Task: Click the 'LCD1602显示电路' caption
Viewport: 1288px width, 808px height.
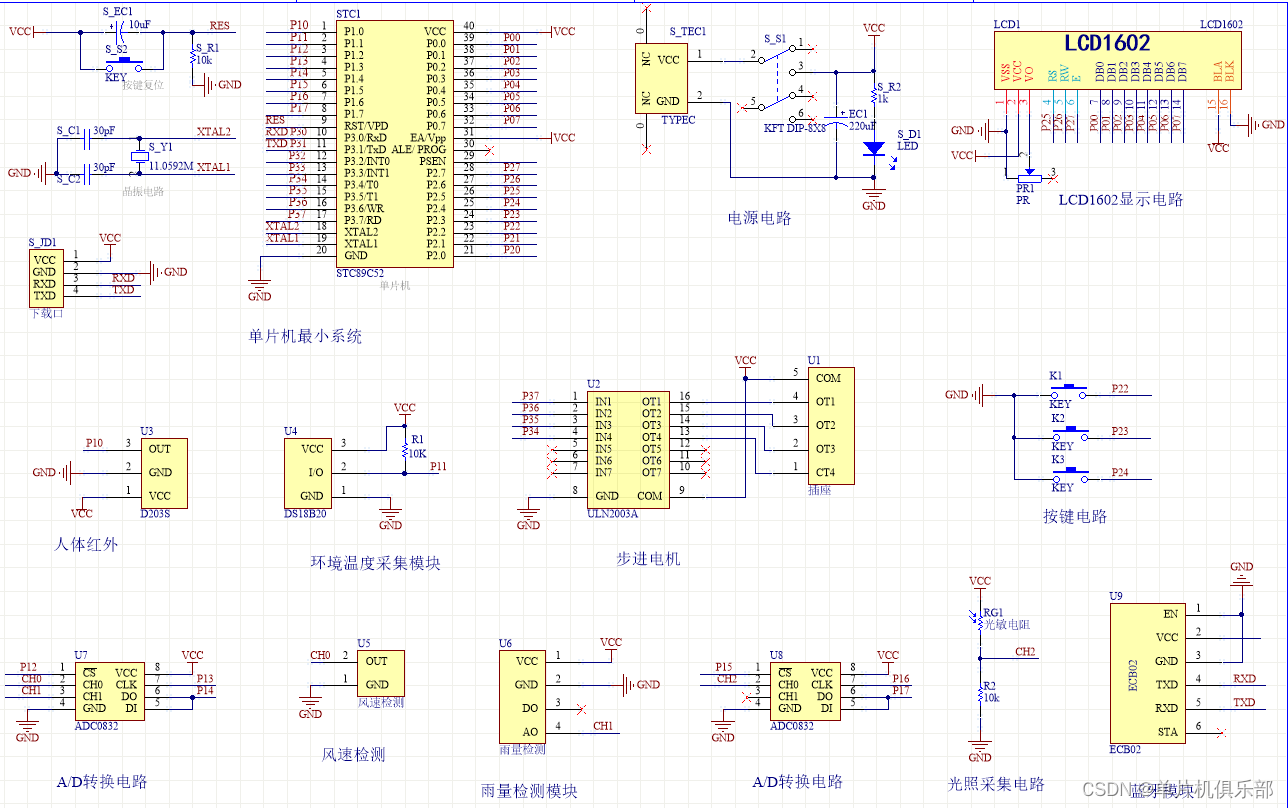Action: [1121, 200]
